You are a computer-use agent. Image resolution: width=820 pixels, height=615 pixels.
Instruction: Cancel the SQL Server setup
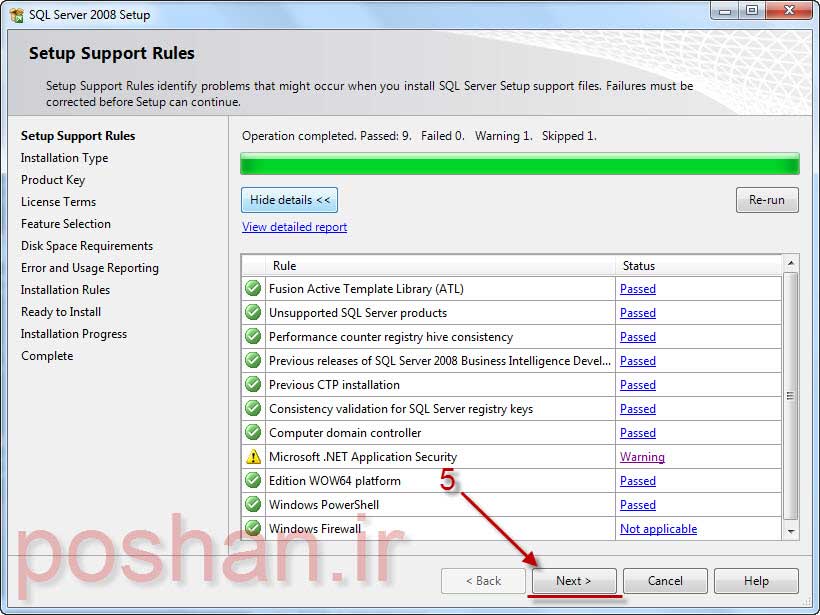(x=665, y=581)
